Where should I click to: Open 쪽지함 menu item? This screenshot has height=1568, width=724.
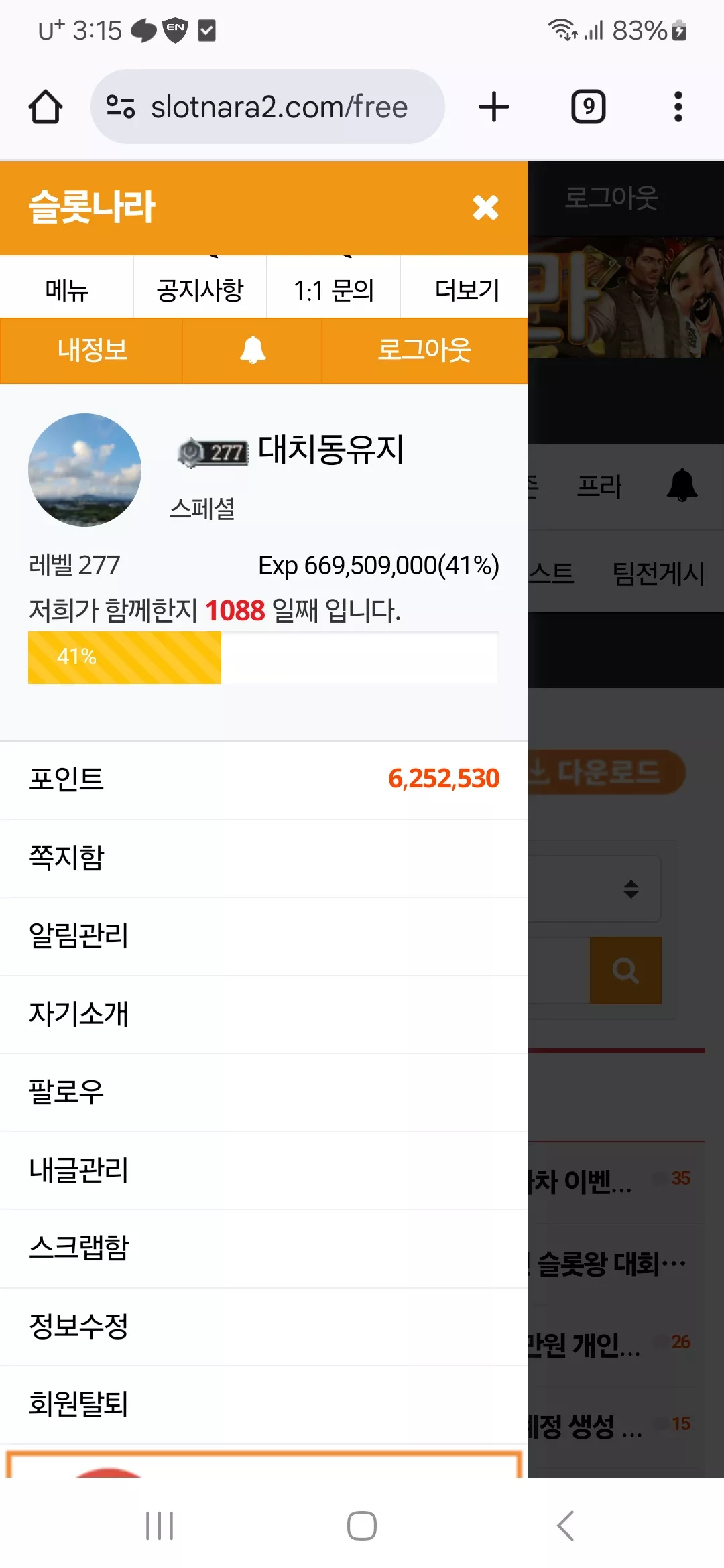coord(264,858)
